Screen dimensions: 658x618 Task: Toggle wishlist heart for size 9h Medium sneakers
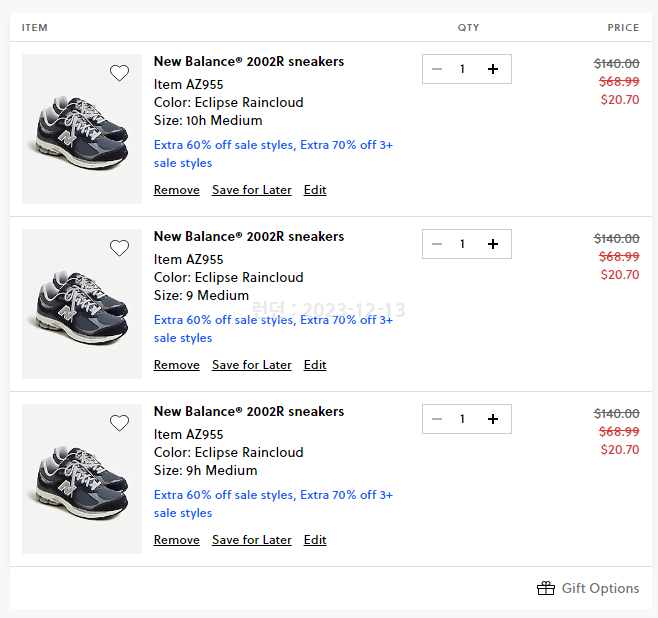pos(119,423)
